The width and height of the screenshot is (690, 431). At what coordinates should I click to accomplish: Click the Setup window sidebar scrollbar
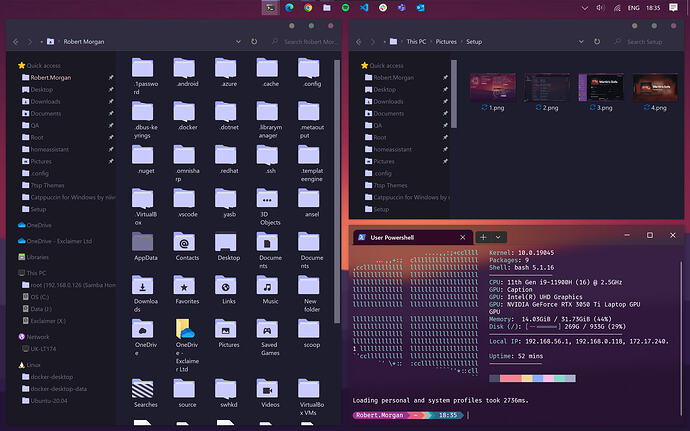coord(454,94)
